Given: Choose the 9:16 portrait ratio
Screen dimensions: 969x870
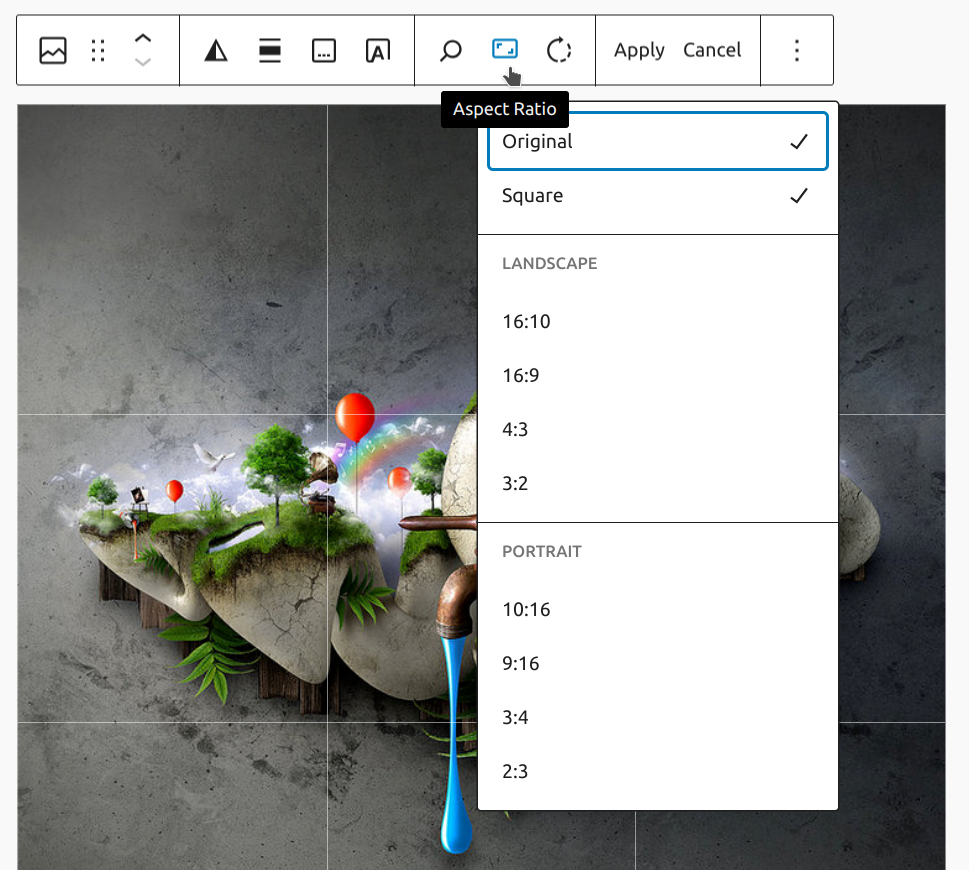Looking at the screenshot, I should pyautogui.click(x=658, y=664).
